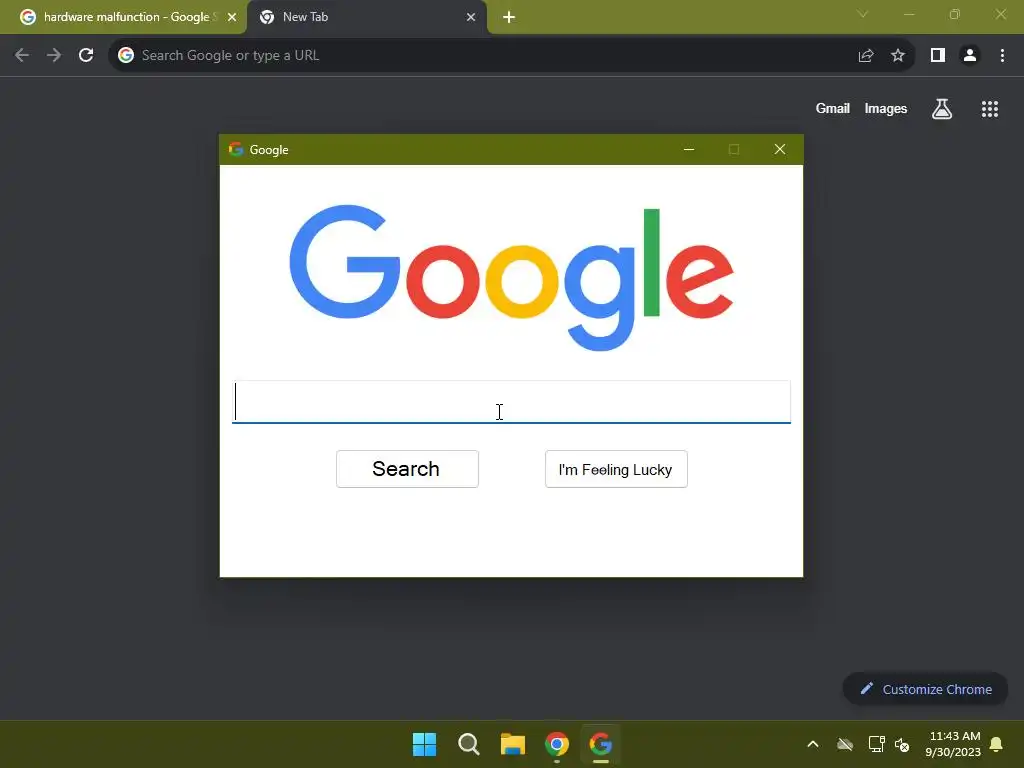This screenshot has width=1024, height=768.
Task: Bookmark this tab with the star icon
Action: click(x=898, y=56)
